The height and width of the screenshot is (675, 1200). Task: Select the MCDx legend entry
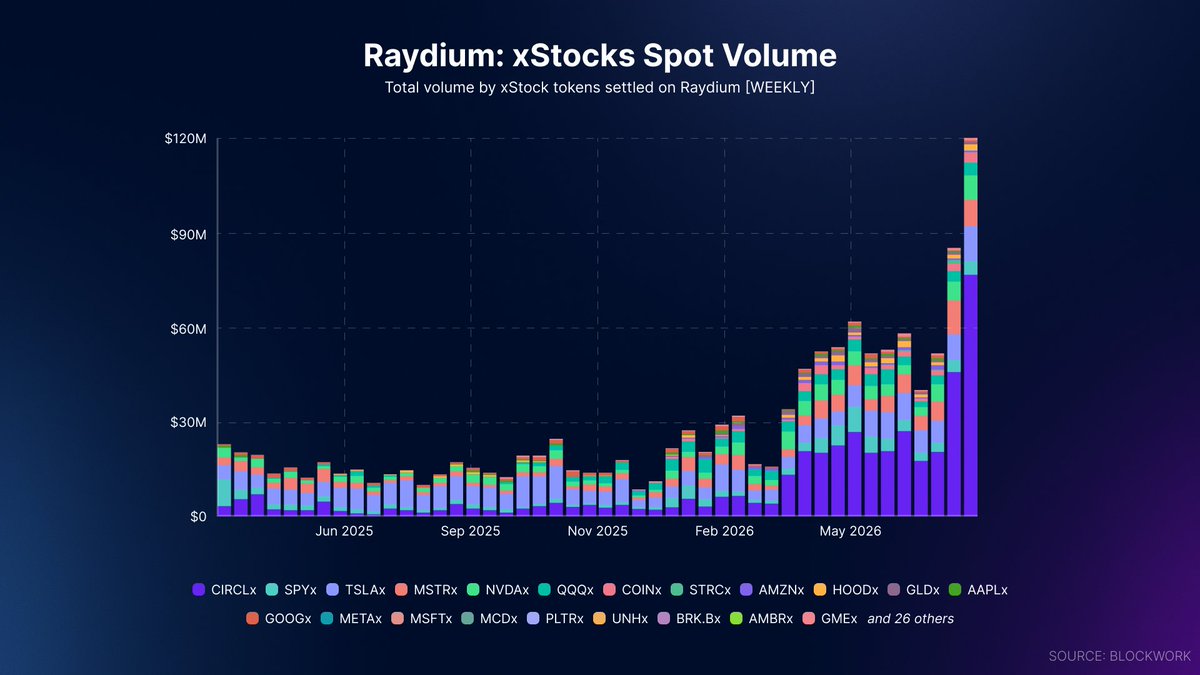click(488, 619)
